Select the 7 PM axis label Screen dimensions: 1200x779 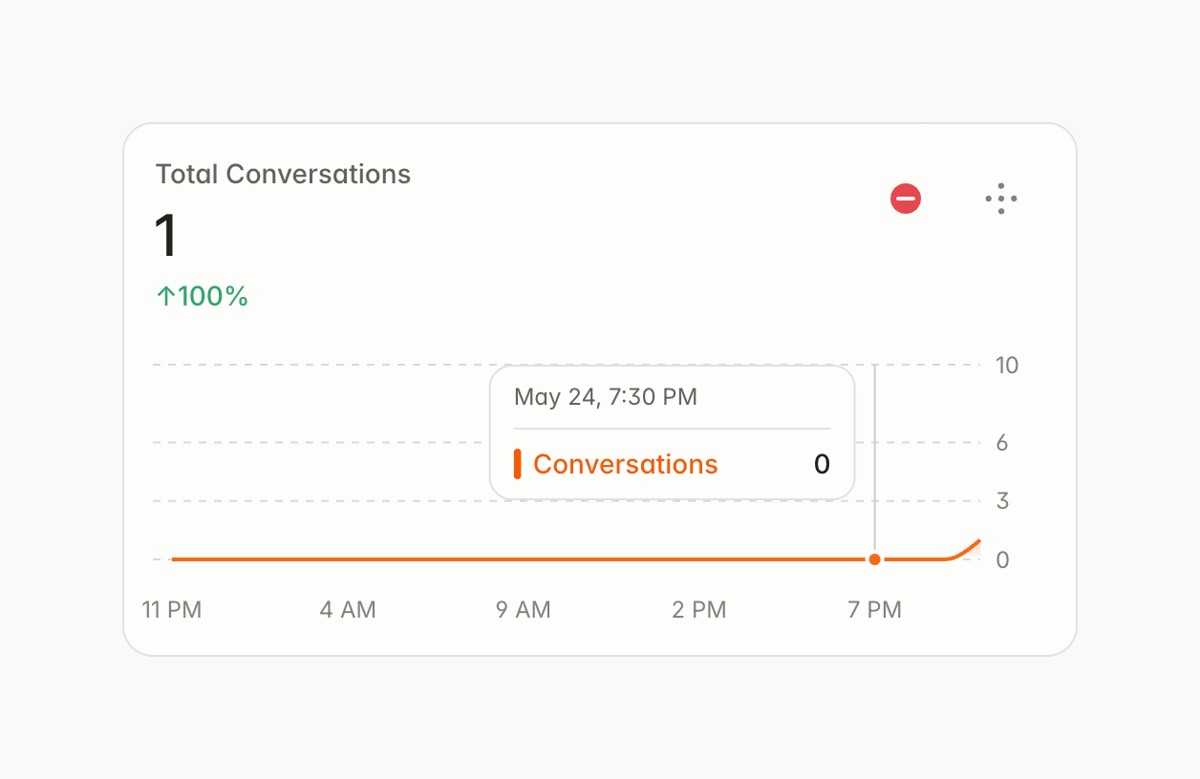(x=874, y=609)
